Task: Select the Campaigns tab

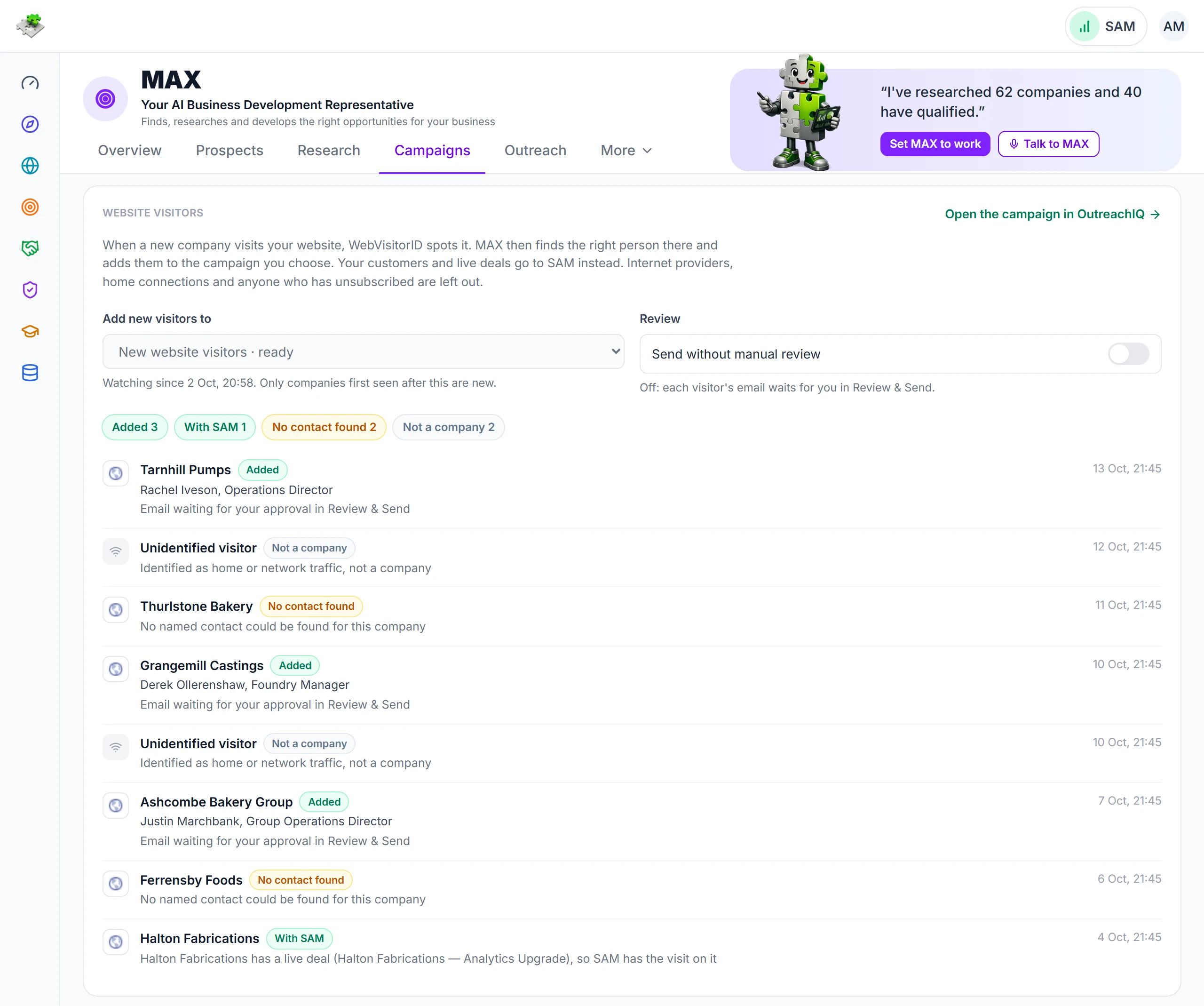Action: point(432,150)
